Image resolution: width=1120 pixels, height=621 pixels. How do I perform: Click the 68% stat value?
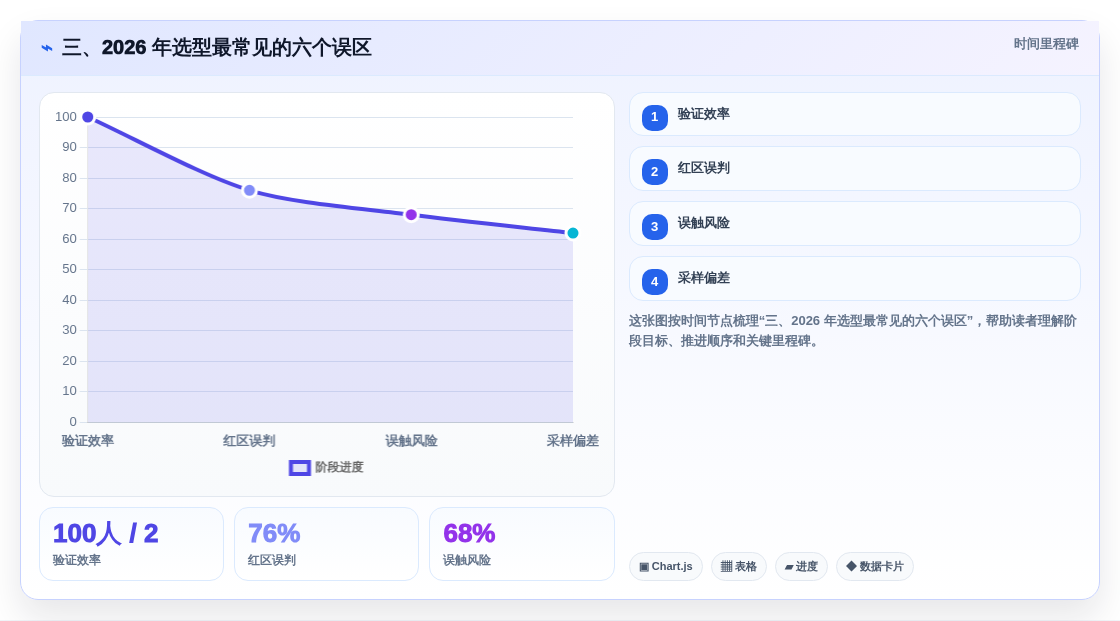(469, 534)
